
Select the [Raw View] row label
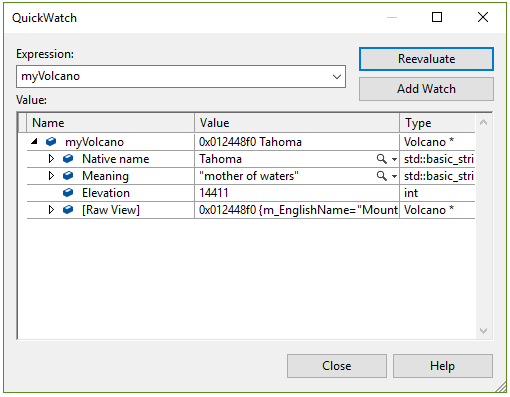pos(111,210)
